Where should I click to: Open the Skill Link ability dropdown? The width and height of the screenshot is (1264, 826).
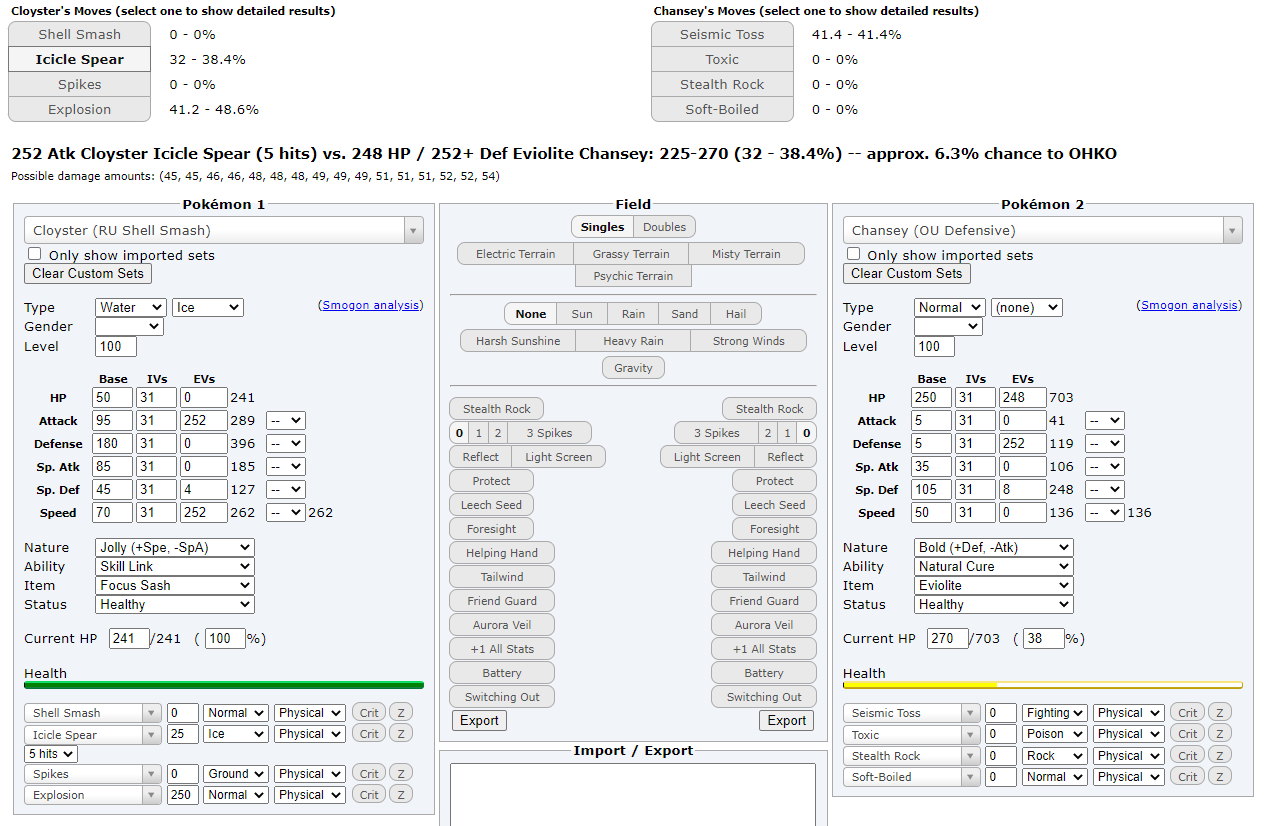pos(175,566)
